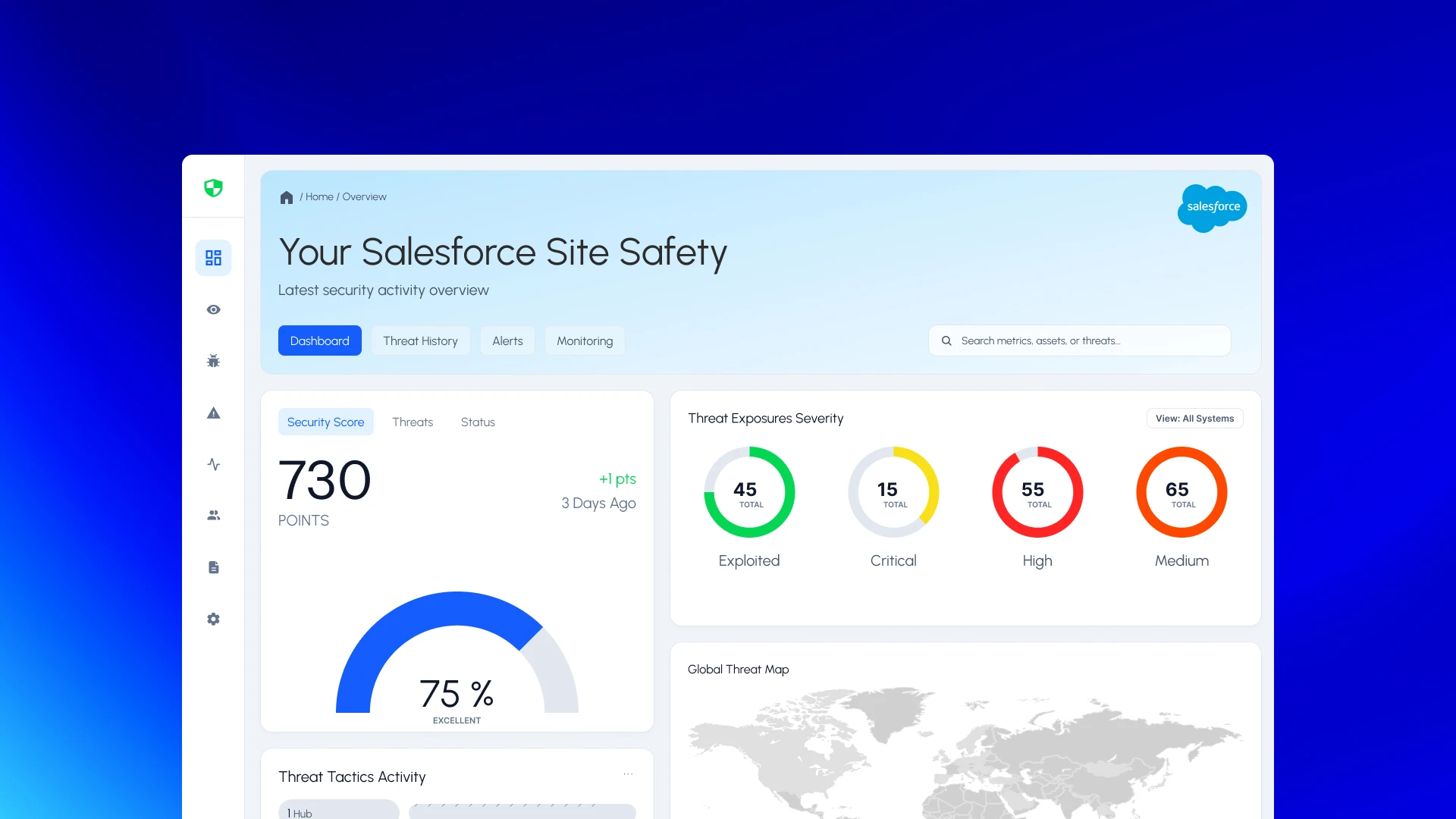The height and width of the screenshot is (819, 1456).
Task: Select the Security Score tab
Action: 325,422
